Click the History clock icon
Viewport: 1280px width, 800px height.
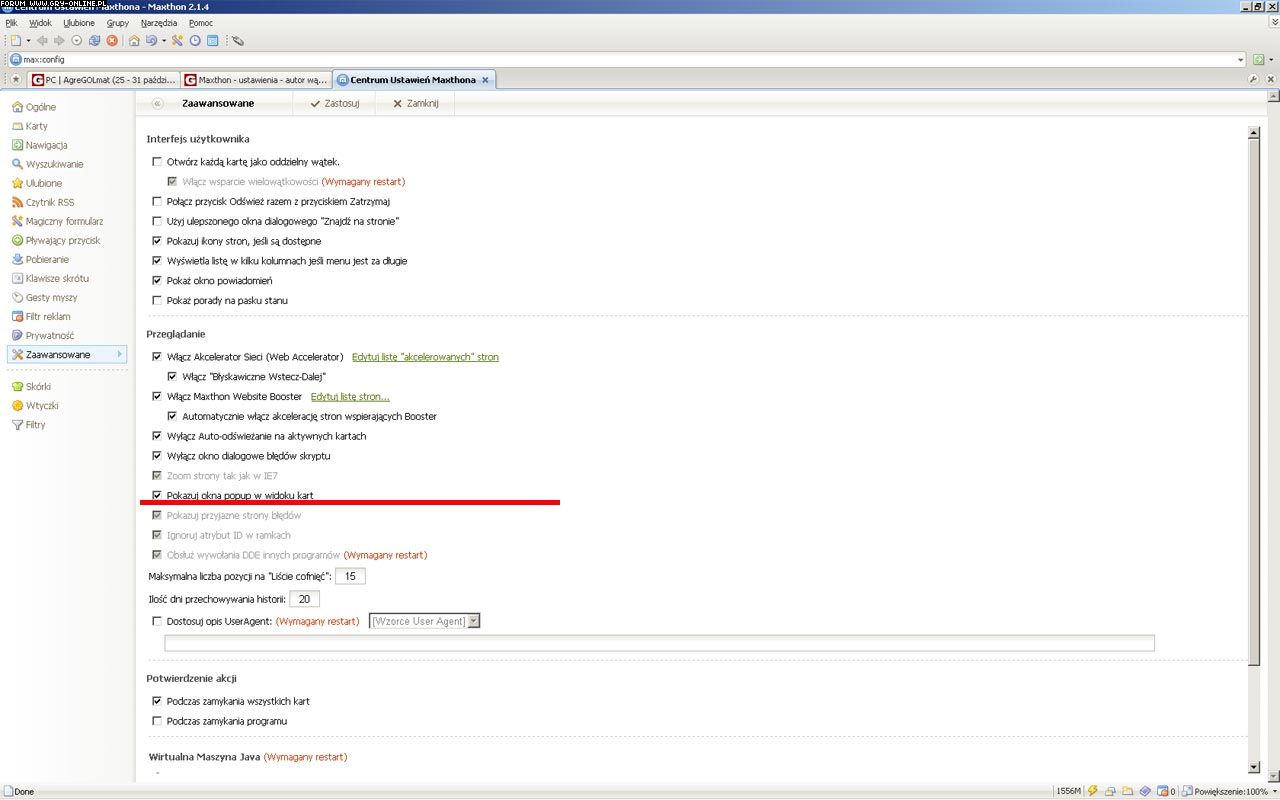(x=195, y=41)
